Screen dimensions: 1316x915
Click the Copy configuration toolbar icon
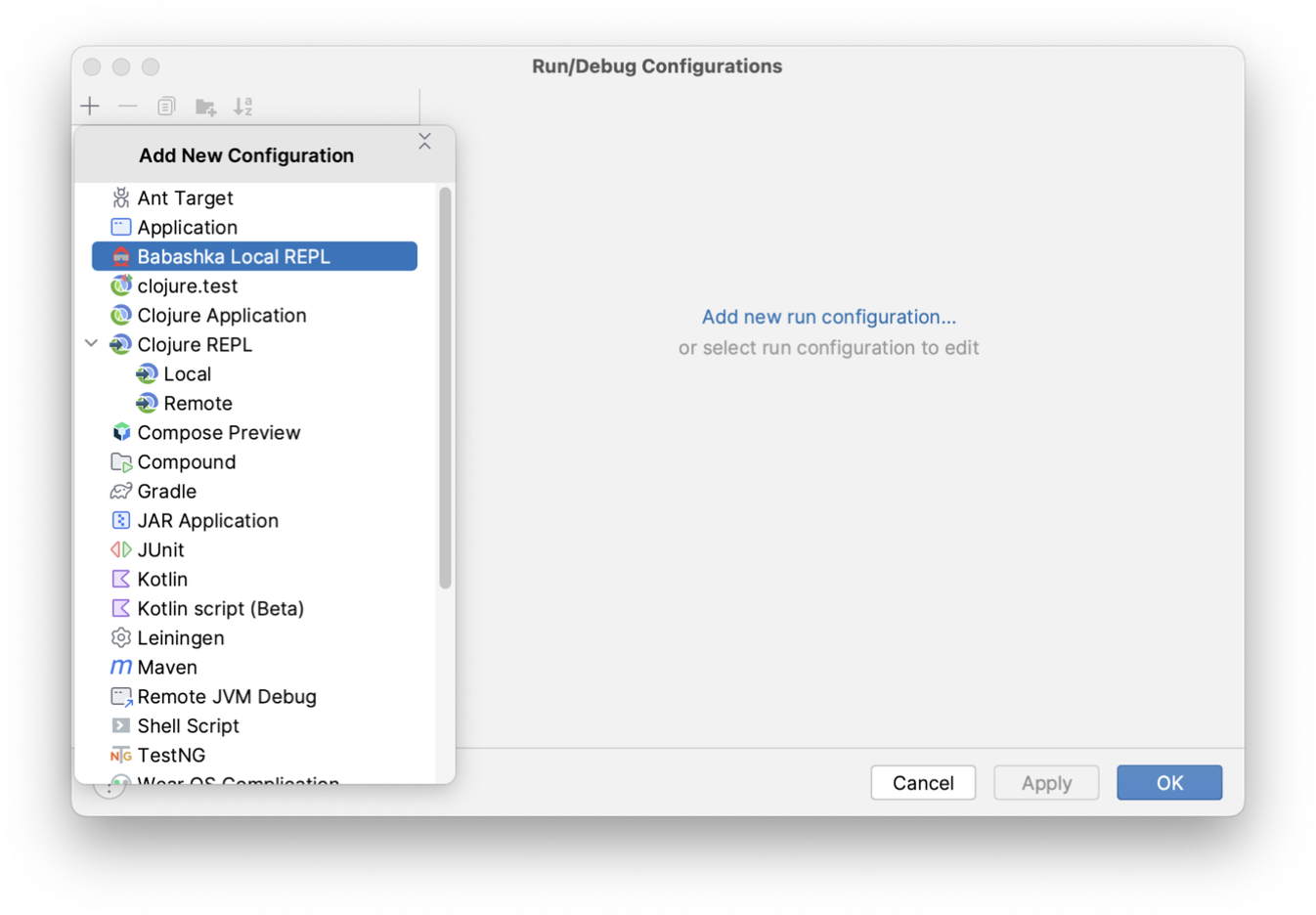point(166,106)
